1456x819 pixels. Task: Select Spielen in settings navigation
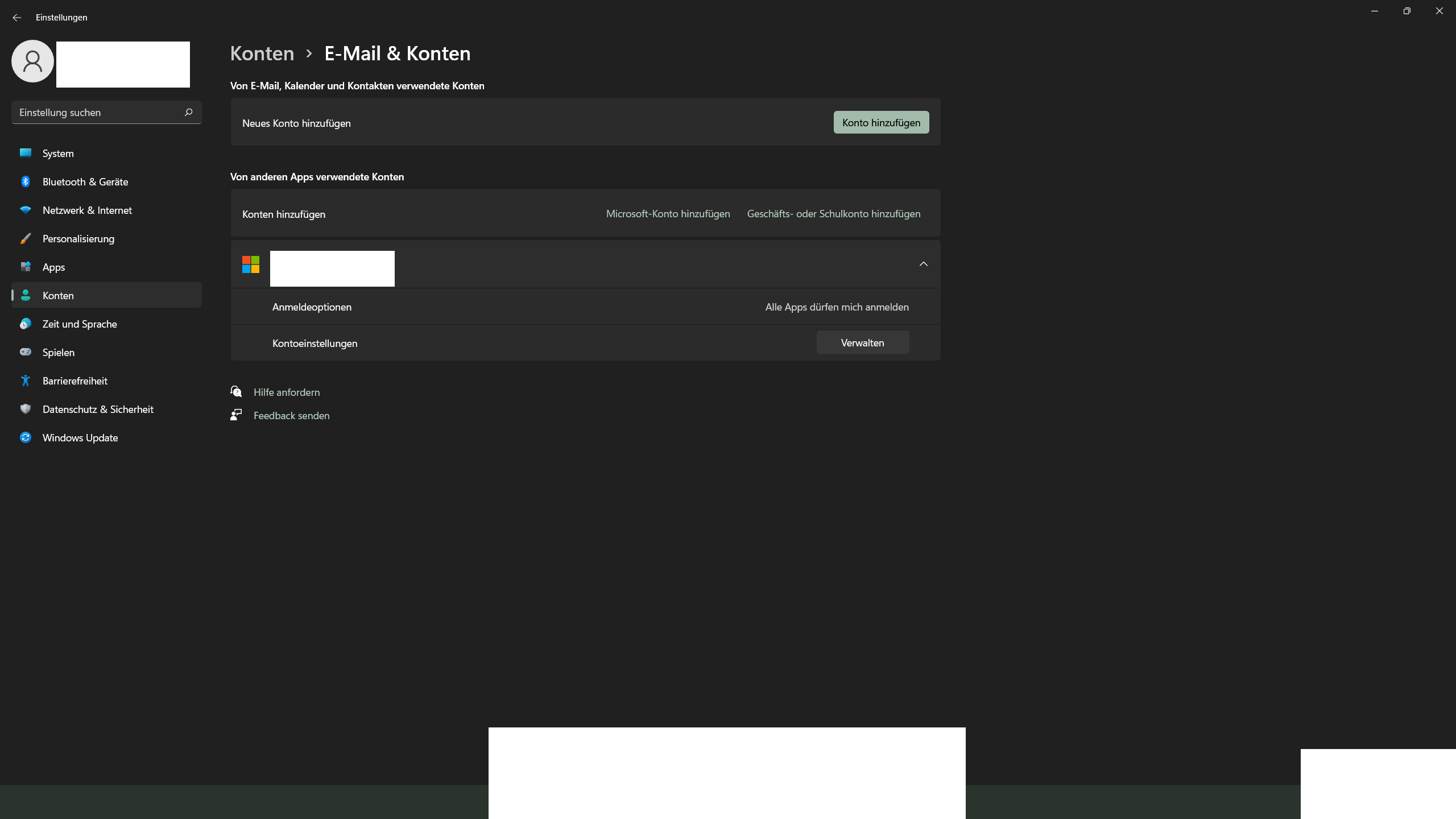(x=58, y=352)
